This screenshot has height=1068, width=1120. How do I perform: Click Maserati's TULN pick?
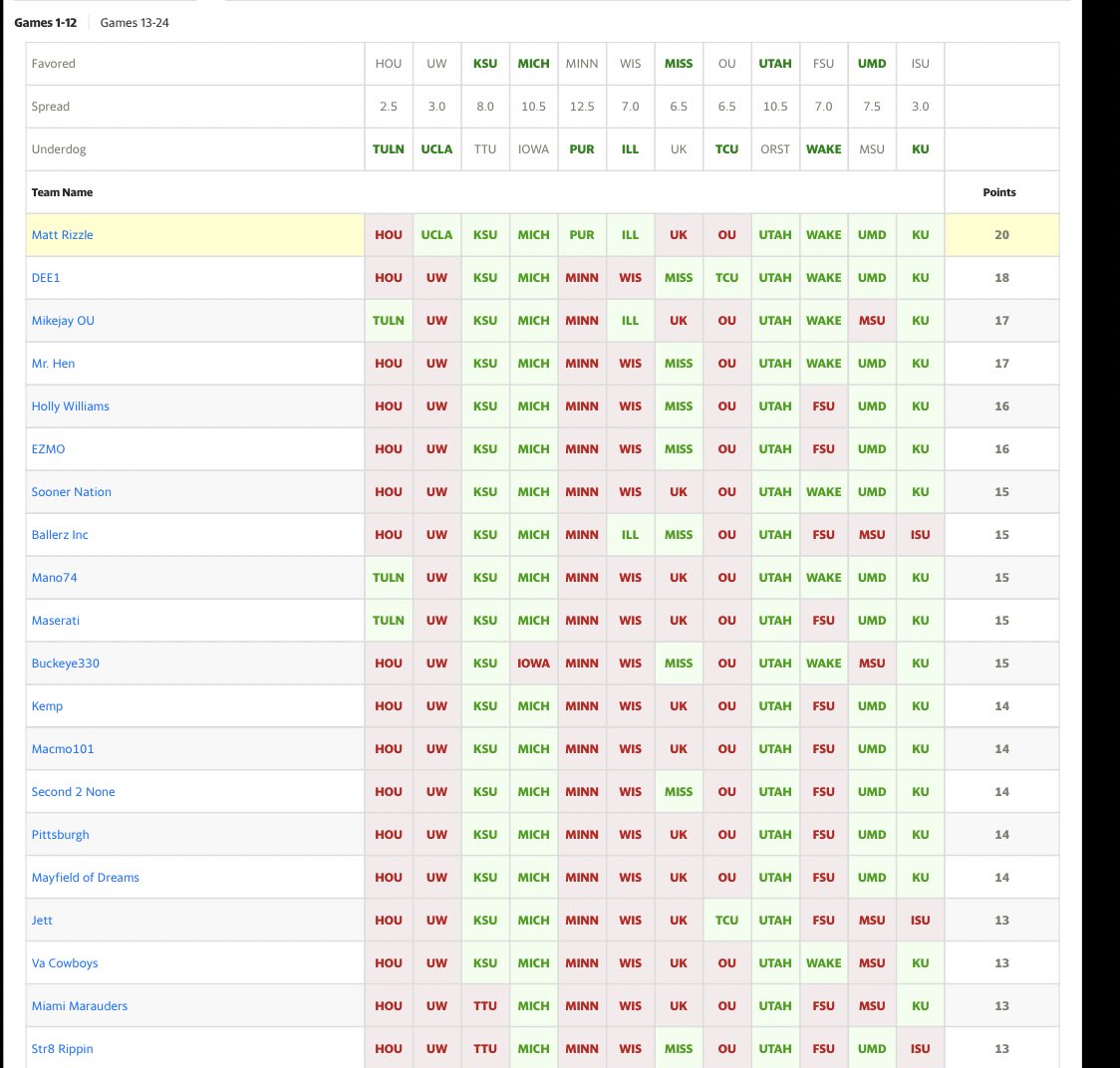pos(389,621)
